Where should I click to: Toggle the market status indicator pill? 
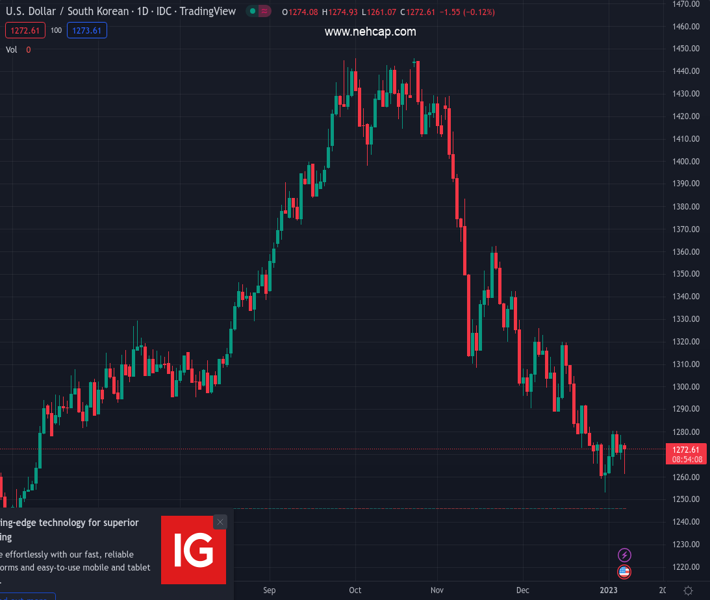pos(259,12)
